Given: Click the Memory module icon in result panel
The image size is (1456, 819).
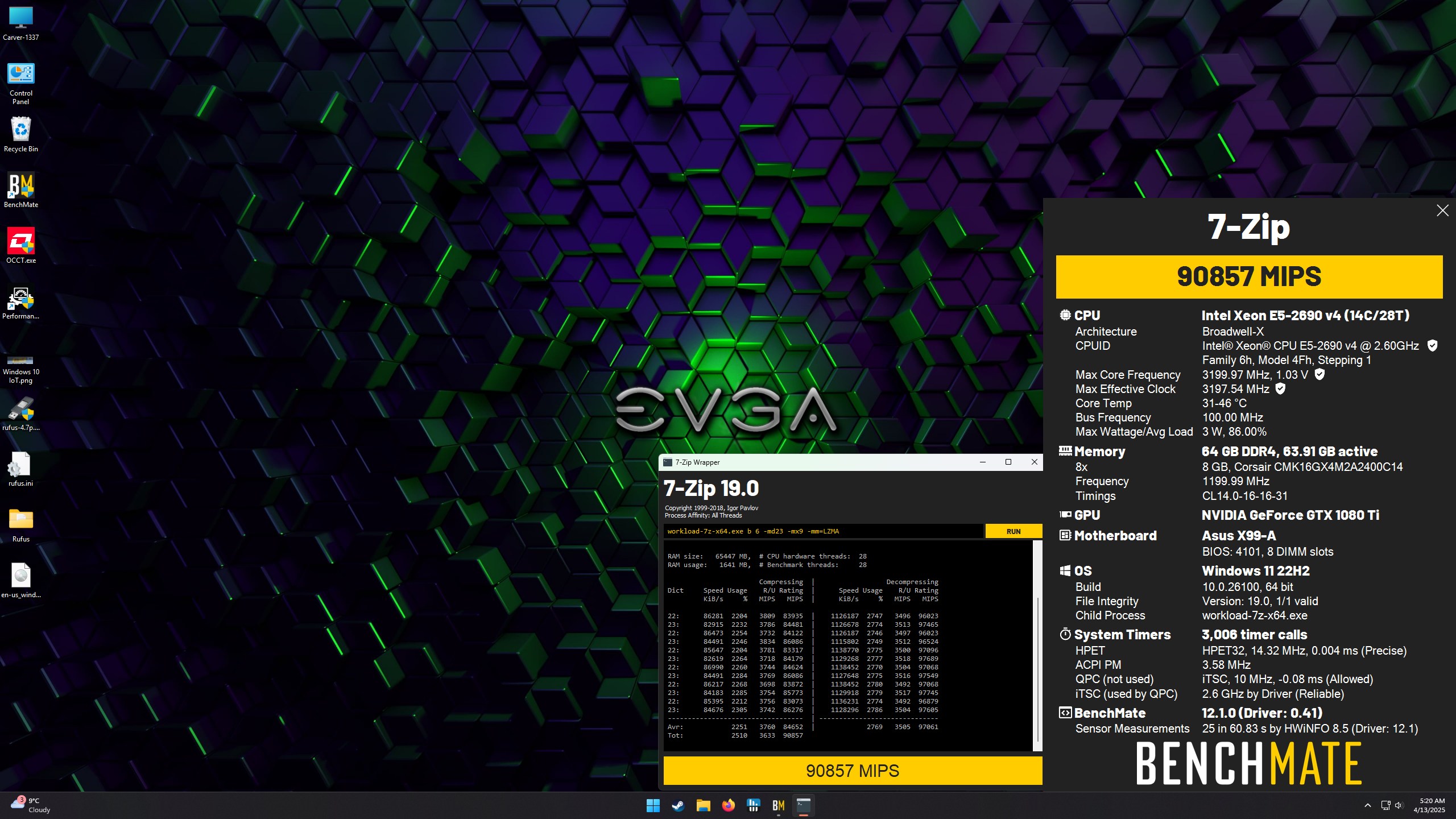Looking at the screenshot, I should point(1065,451).
